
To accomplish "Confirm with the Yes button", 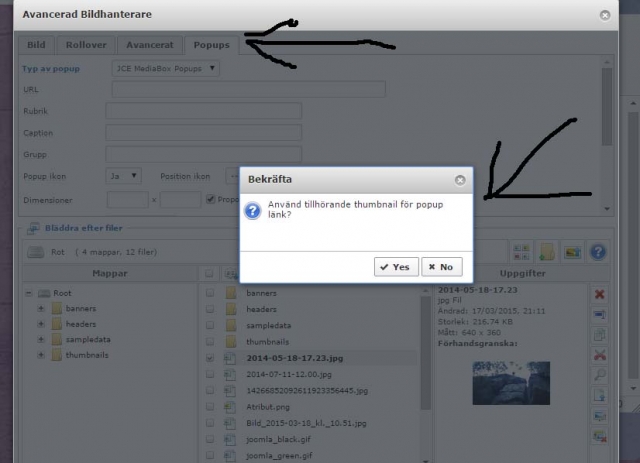I will (396, 267).
